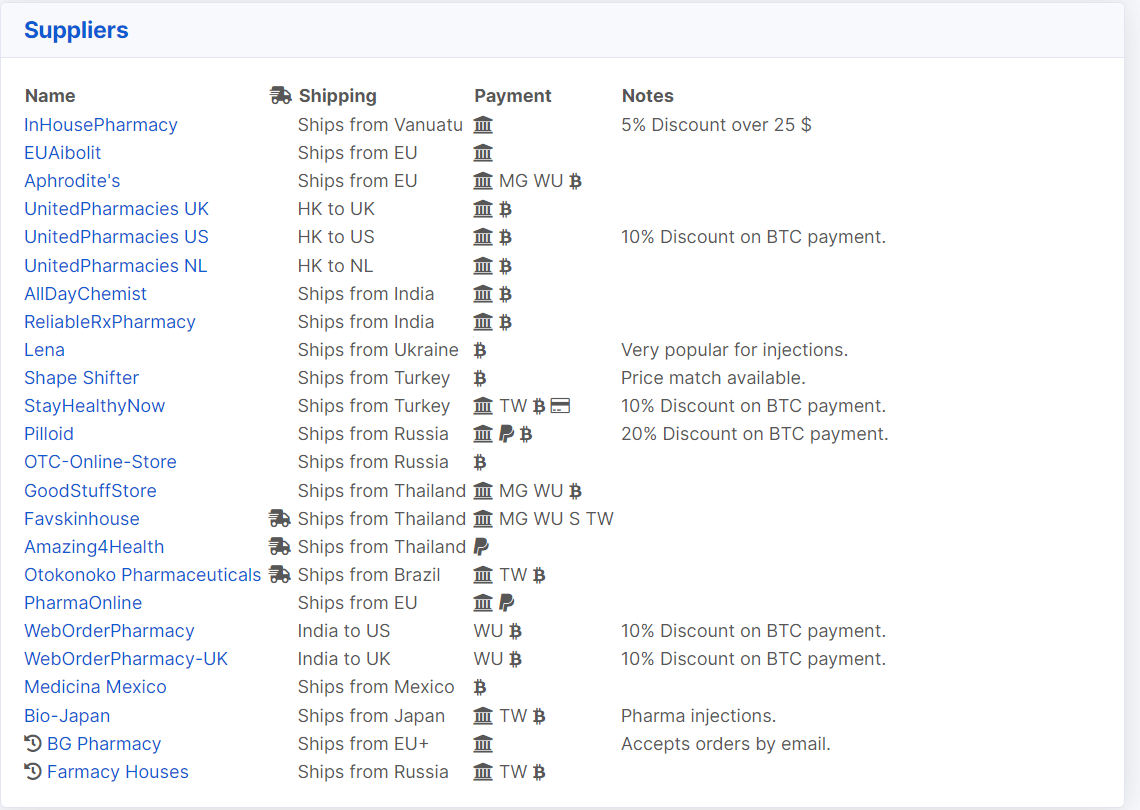This screenshot has height=810, width=1140.
Task: Open the Farmacy Houses link
Action: pos(118,772)
